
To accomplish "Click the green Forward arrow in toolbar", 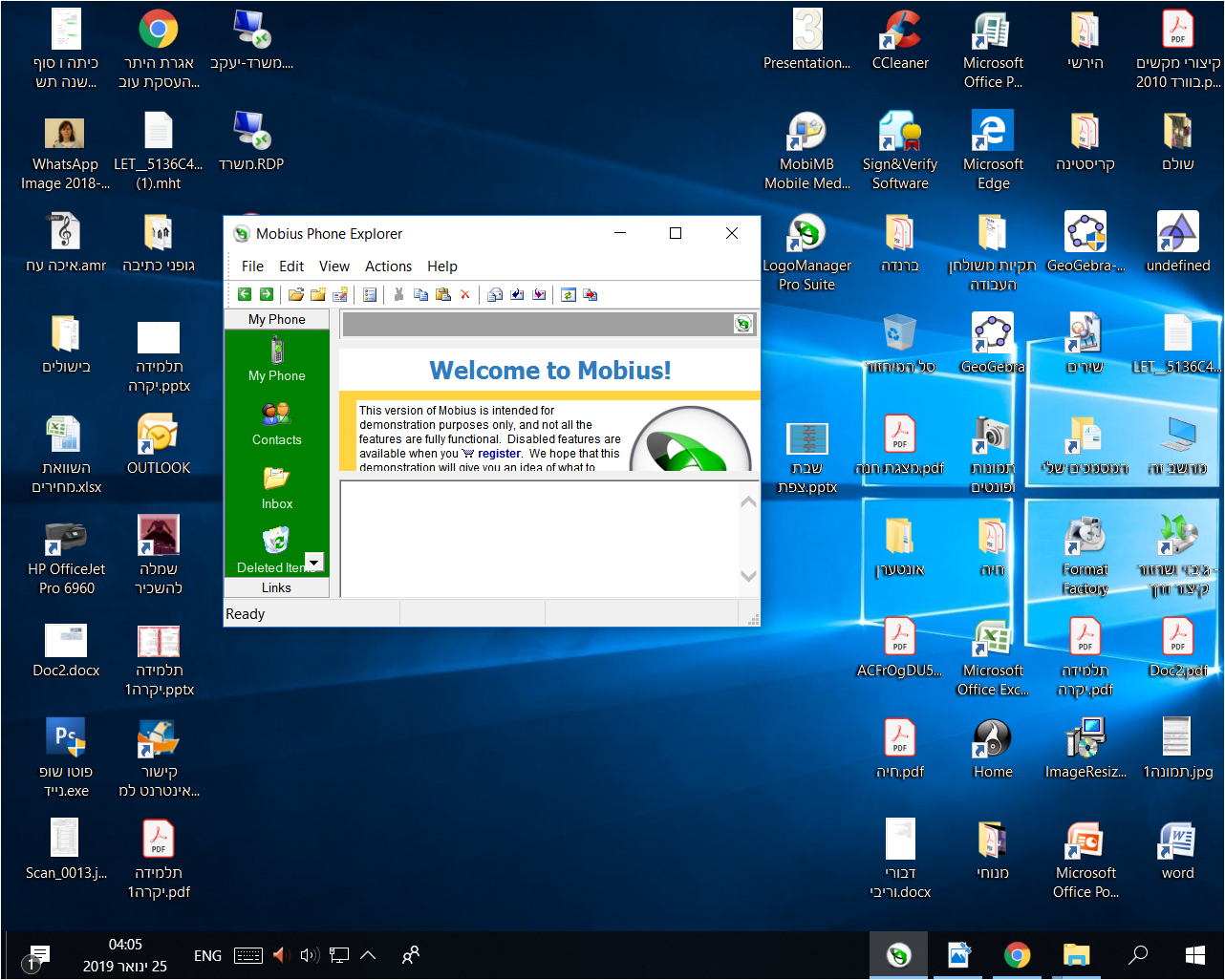I will [x=267, y=294].
